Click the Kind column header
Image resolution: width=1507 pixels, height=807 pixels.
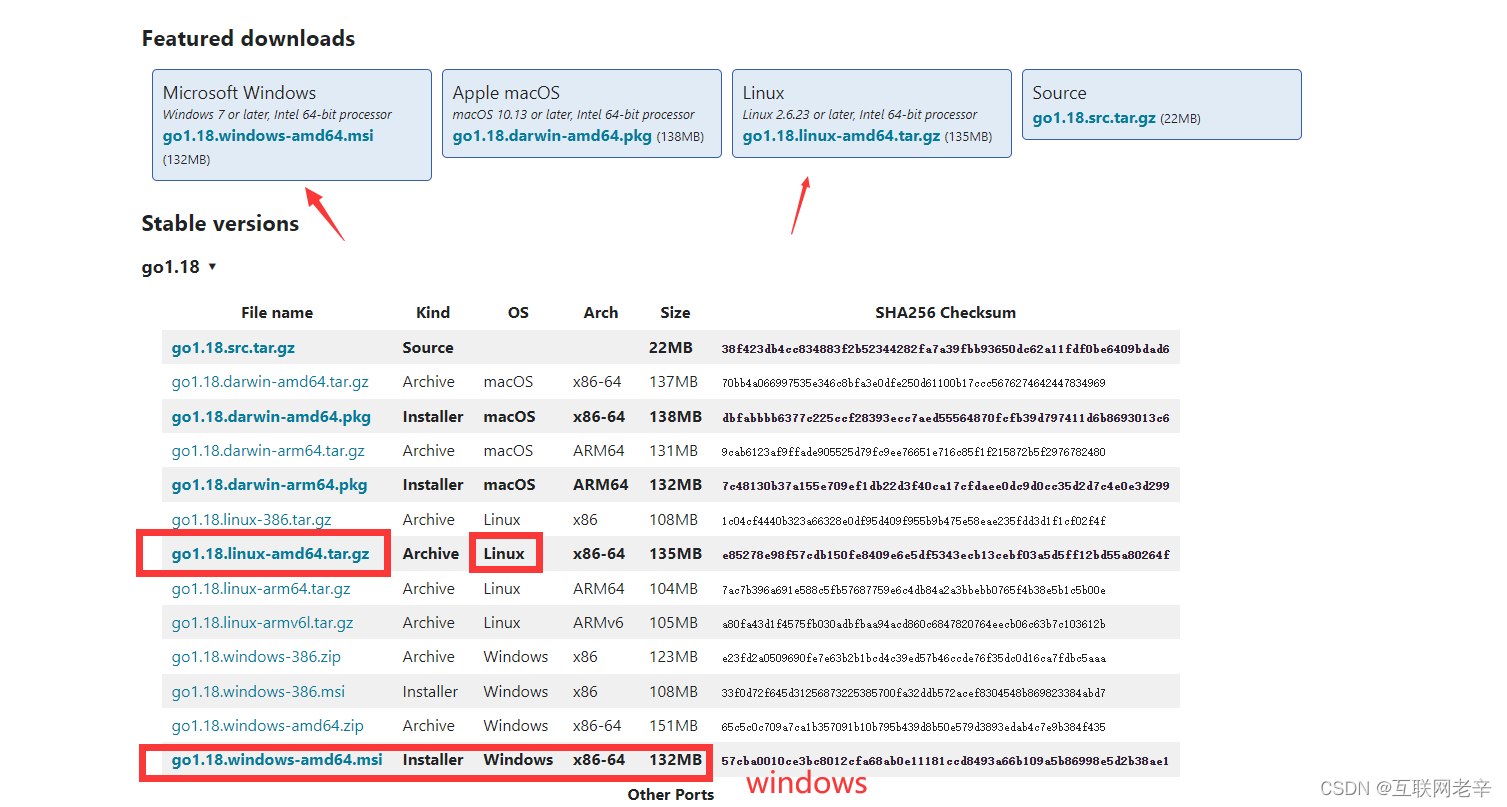click(433, 313)
